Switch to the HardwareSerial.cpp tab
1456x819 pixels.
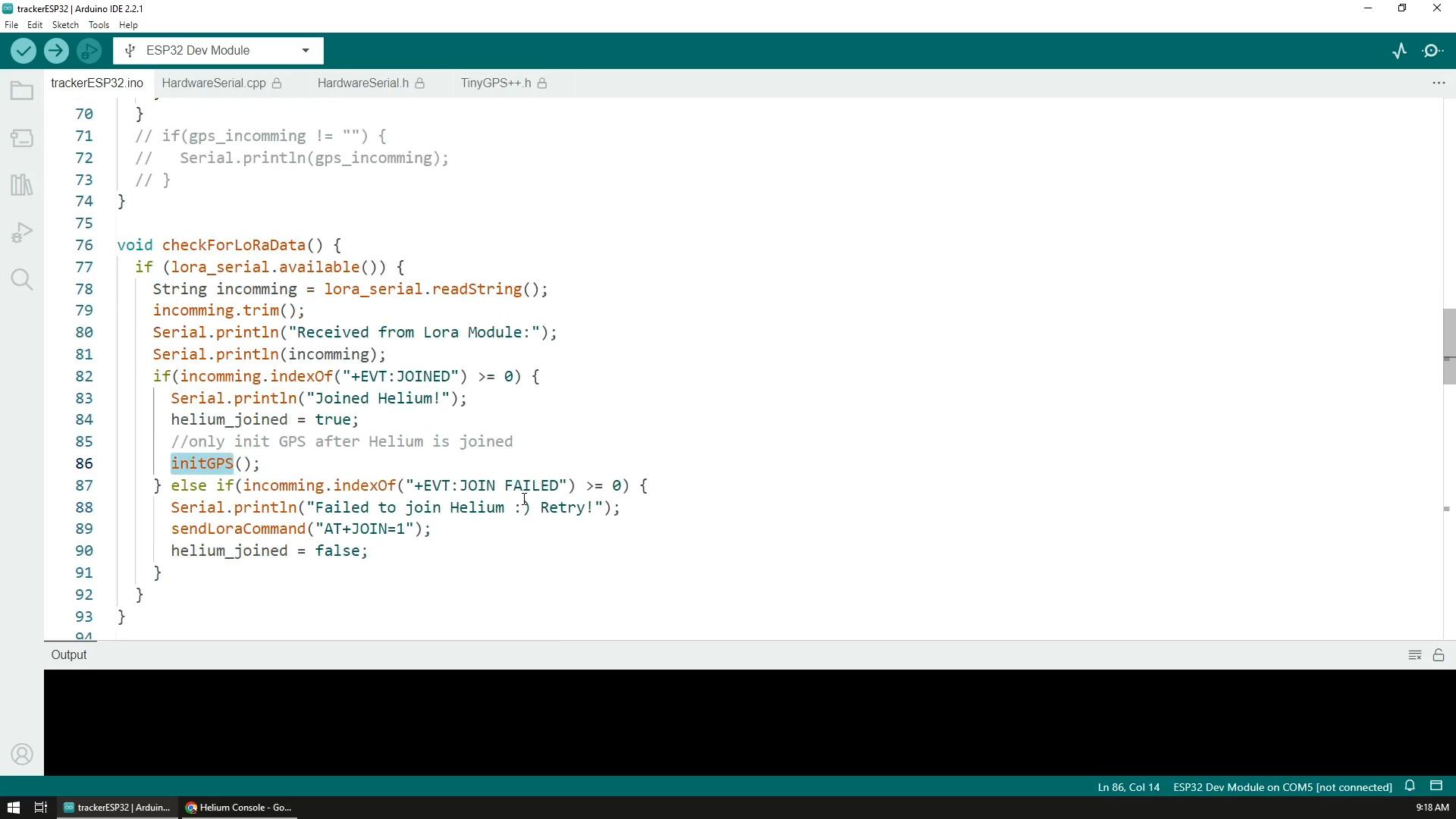click(x=214, y=83)
